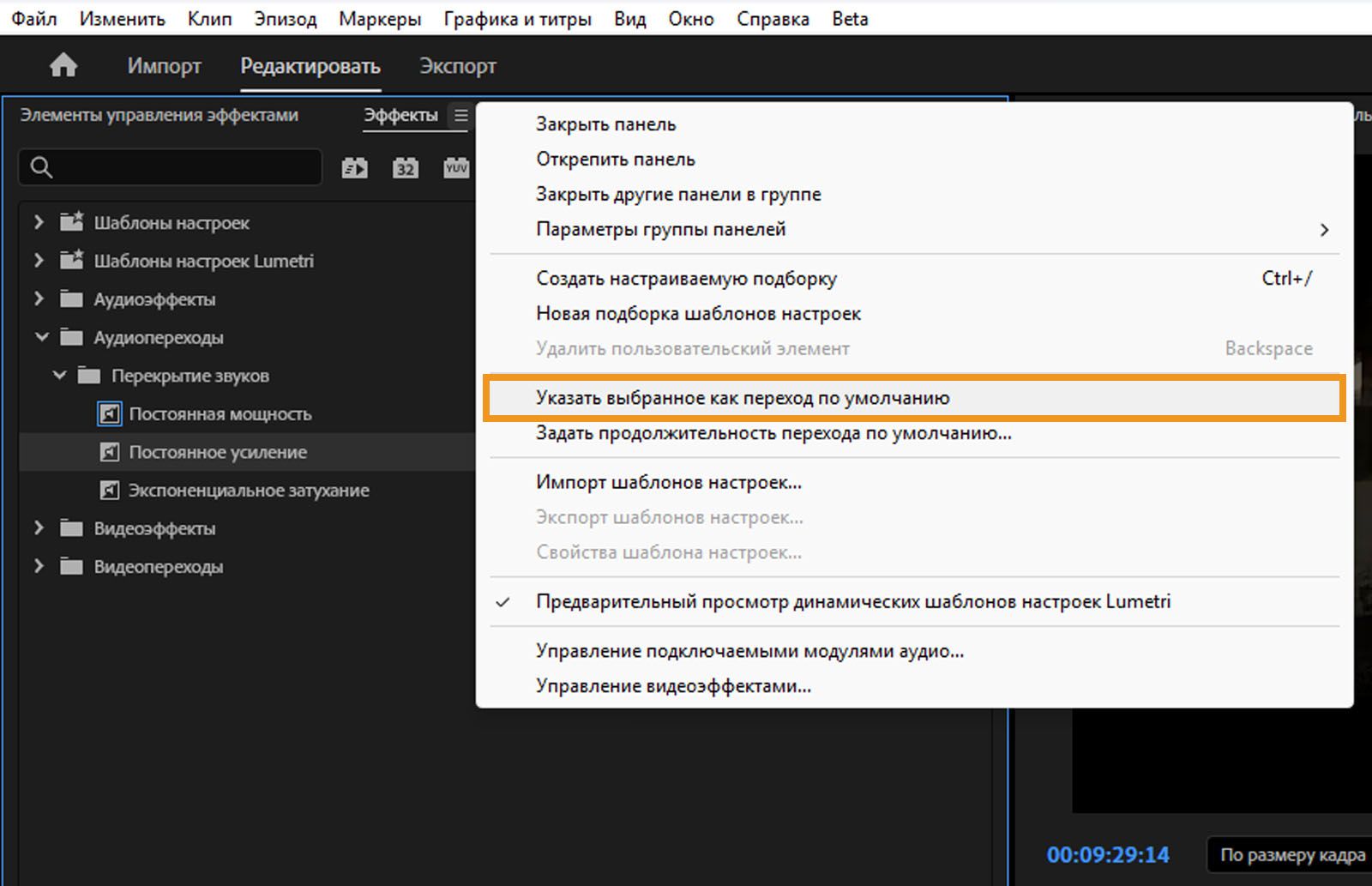Open the По размеру кадра zoom dropdown
Screen dimensions: 1372x886
click(x=1289, y=855)
